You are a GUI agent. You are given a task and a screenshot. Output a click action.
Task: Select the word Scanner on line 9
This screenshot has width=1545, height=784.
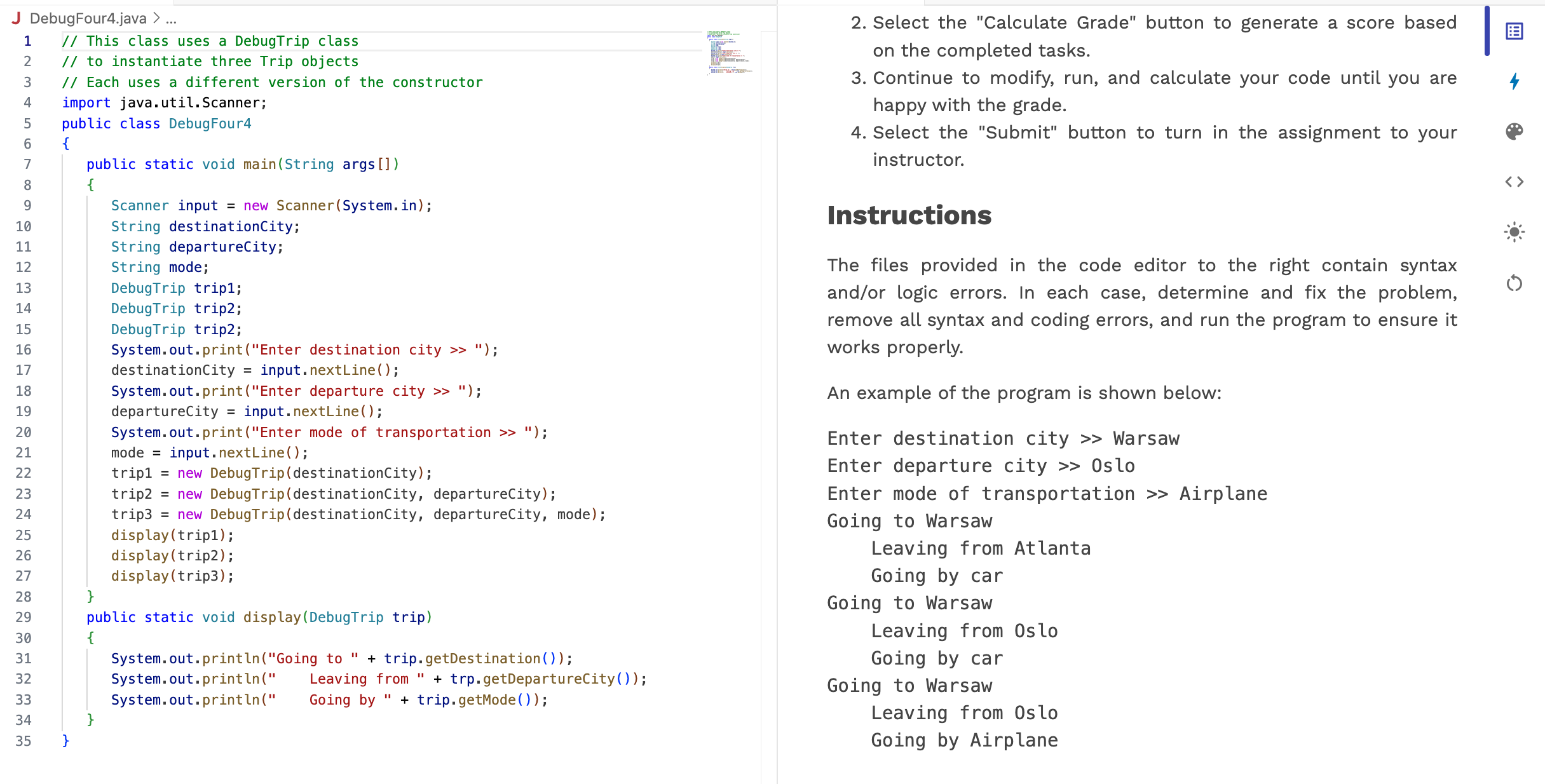click(x=141, y=205)
